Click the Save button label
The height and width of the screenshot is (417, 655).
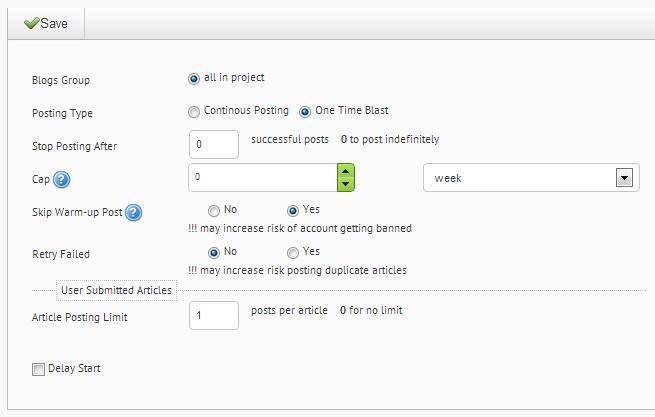click(x=54, y=23)
